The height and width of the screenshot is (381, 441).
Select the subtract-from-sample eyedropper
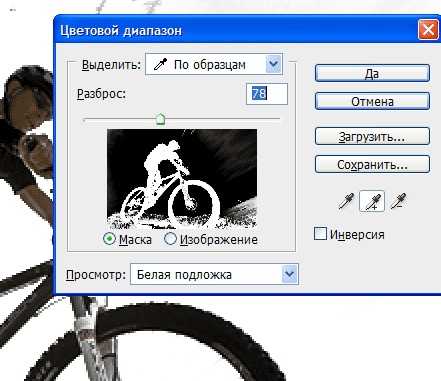click(x=398, y=201)
